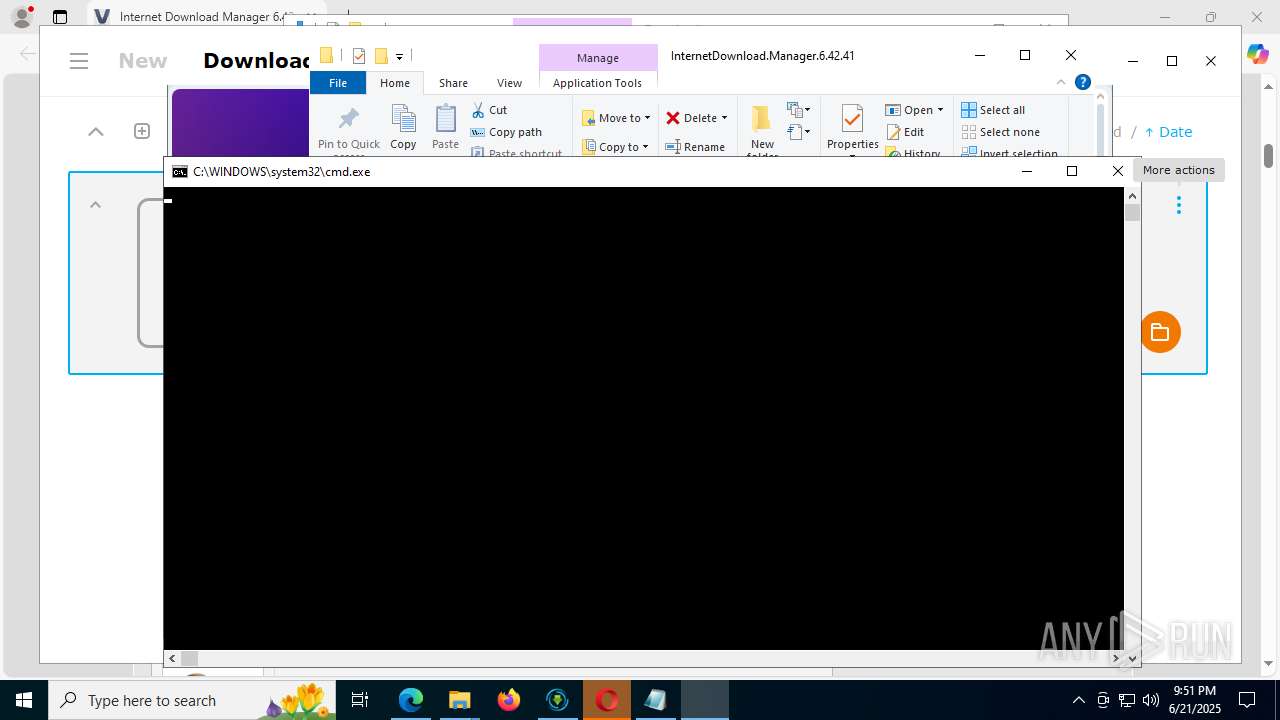Click Edit in the ribbon

click(x=905, y=132)
